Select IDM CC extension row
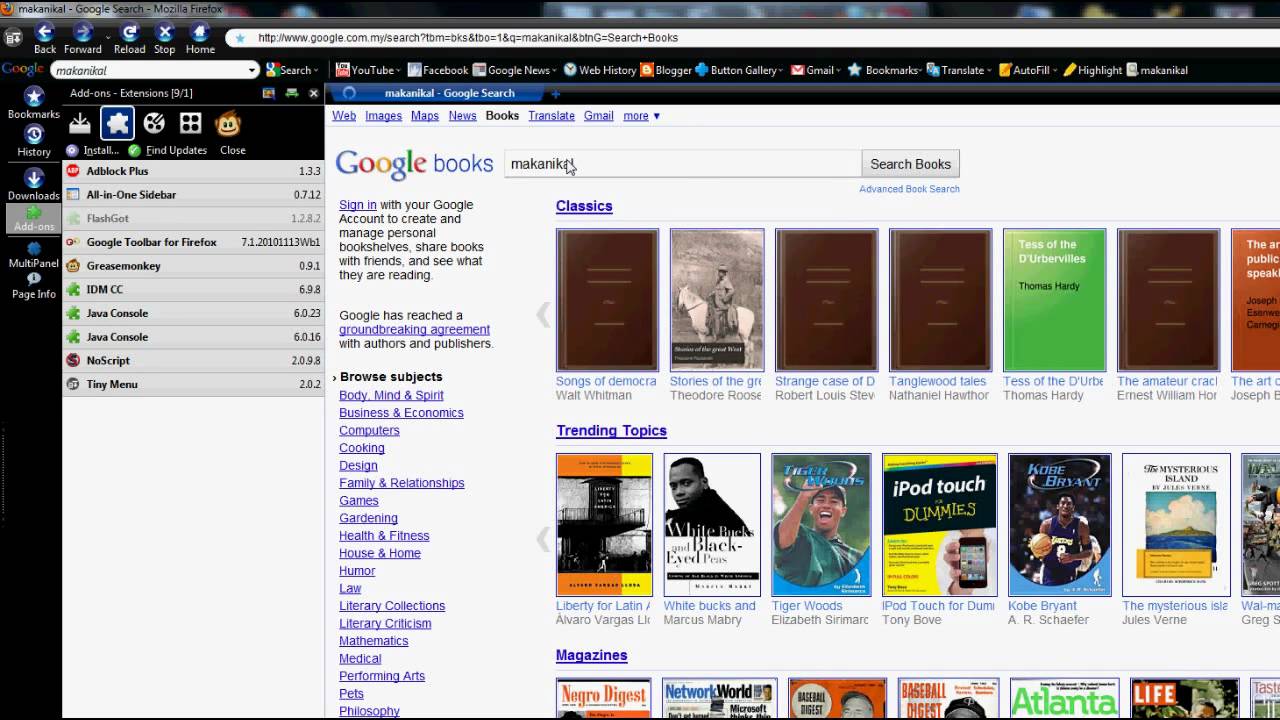This screenshot has height=720, width=1280. (x=193, y=289)
